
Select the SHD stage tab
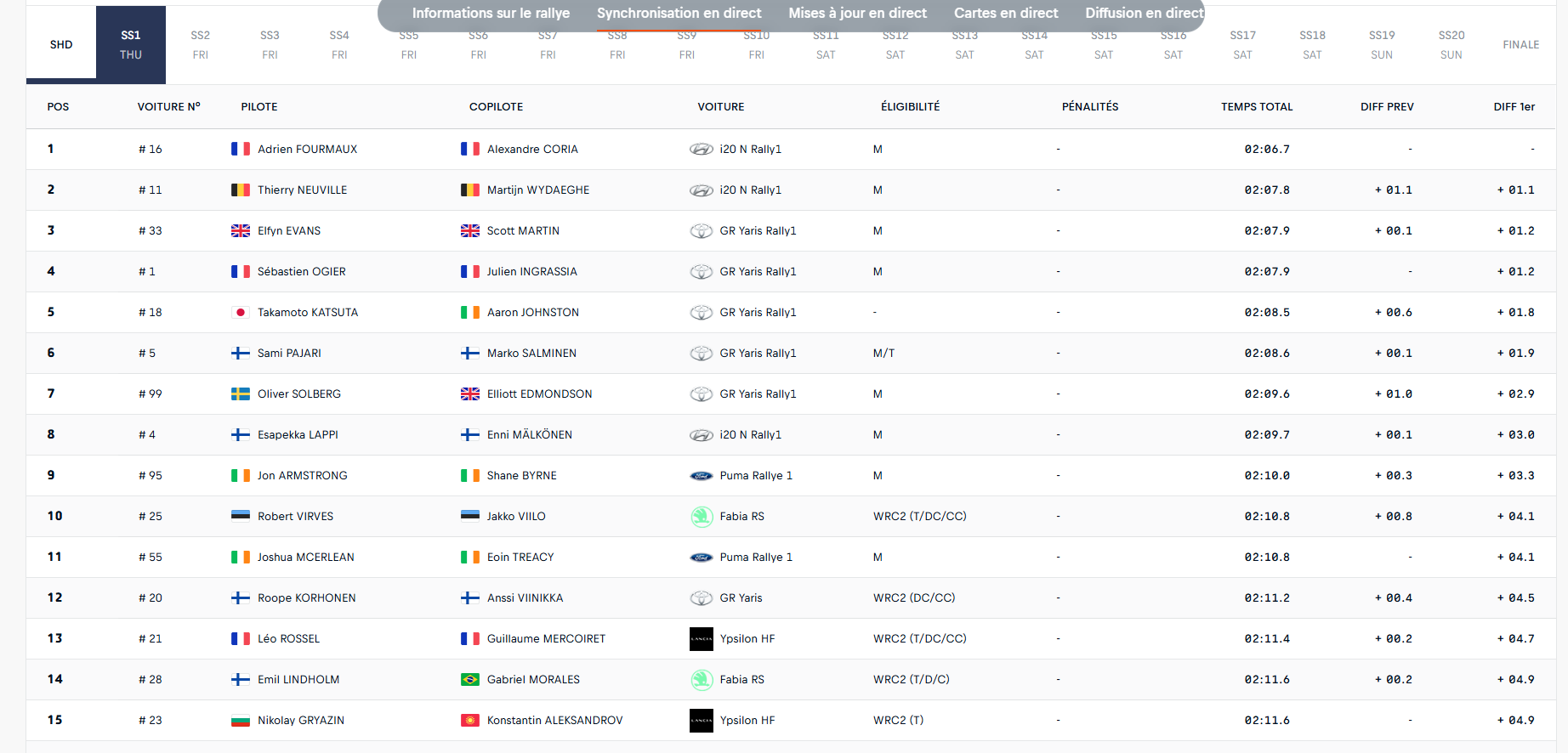[x=61, y=44]
